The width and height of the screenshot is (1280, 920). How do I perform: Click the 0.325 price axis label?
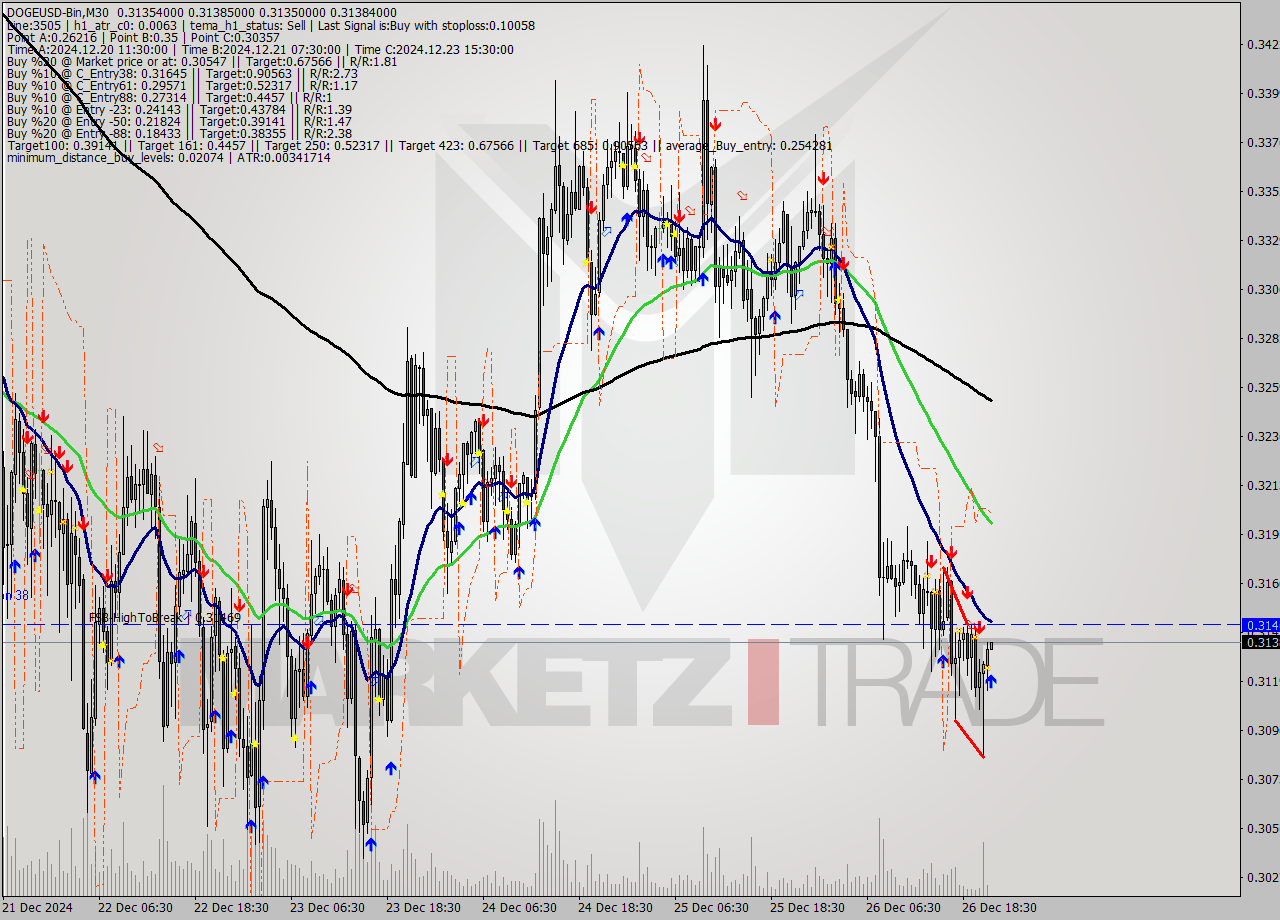click(x=1262, y=388)
